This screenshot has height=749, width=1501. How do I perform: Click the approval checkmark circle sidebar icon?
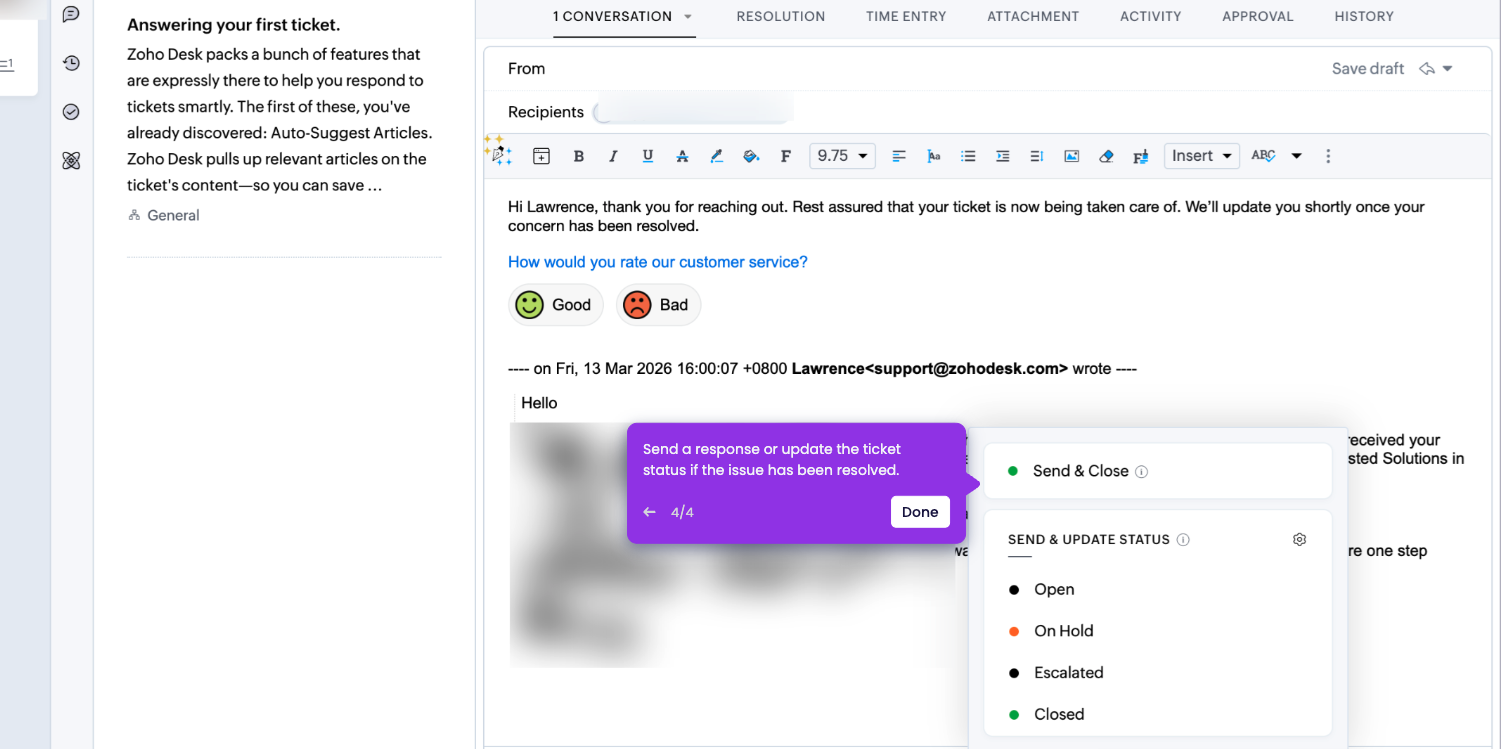71,112
